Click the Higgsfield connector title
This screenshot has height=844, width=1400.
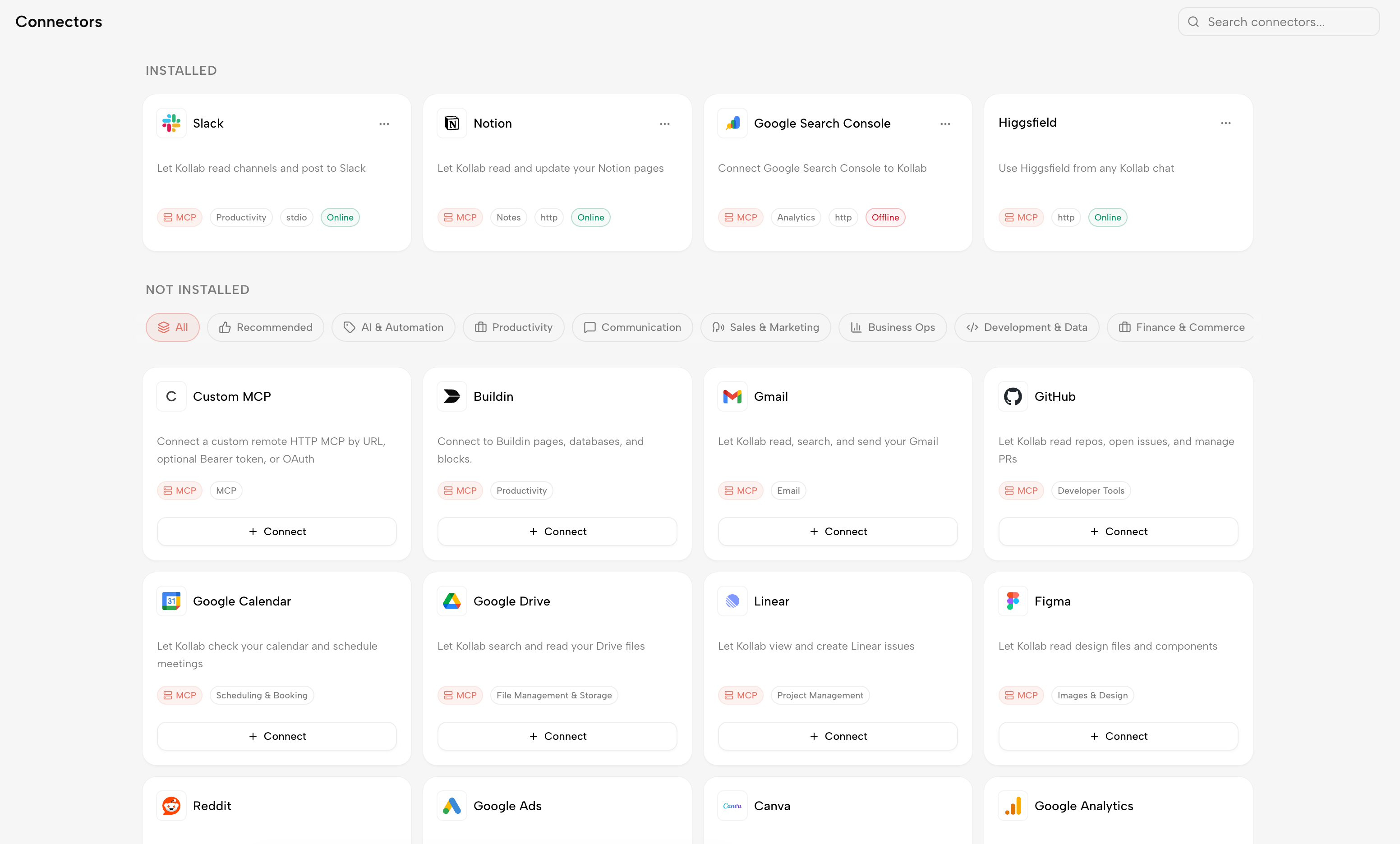[x=1027, y=122]
